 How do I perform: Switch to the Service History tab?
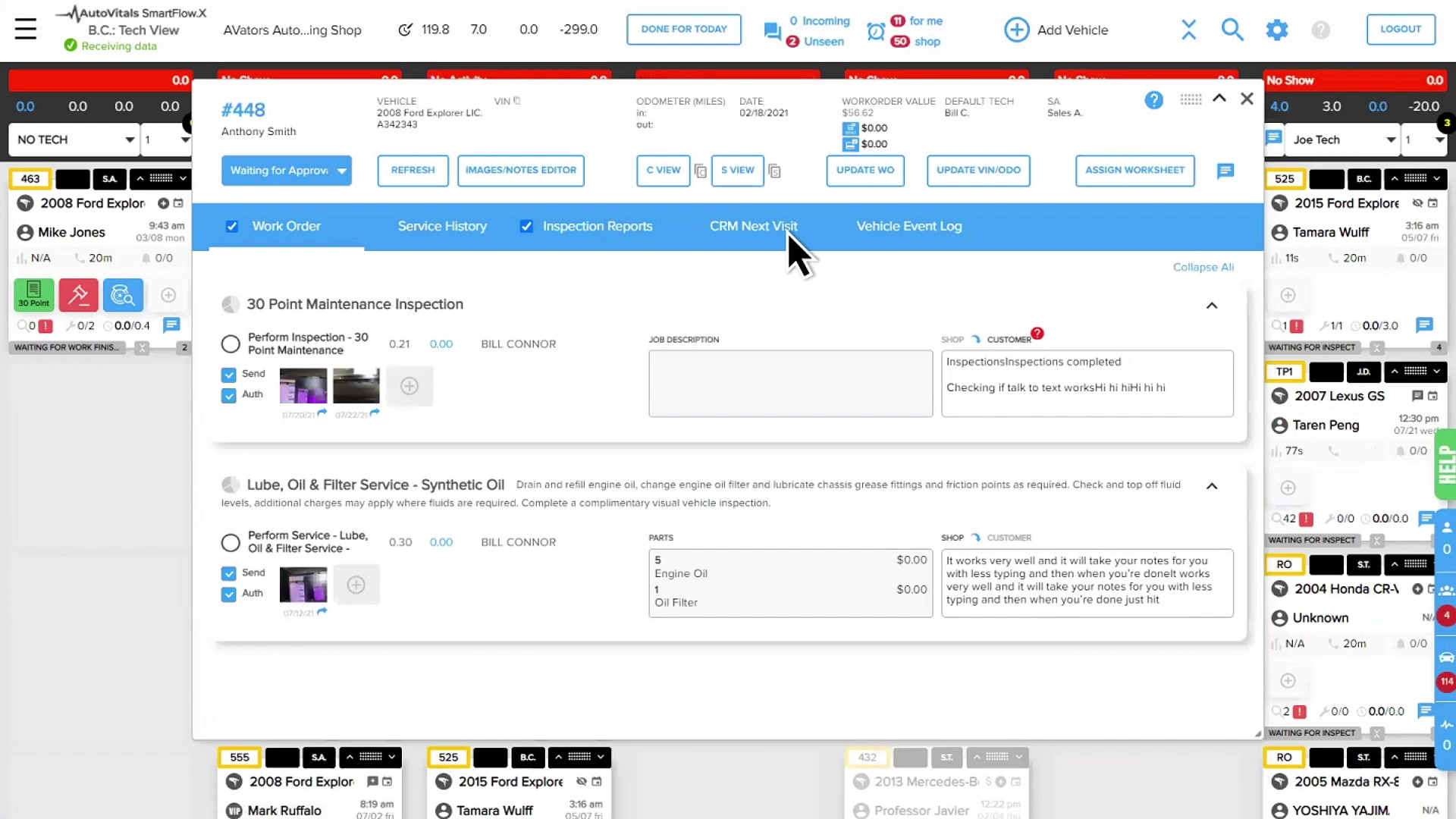pos(442,226)
